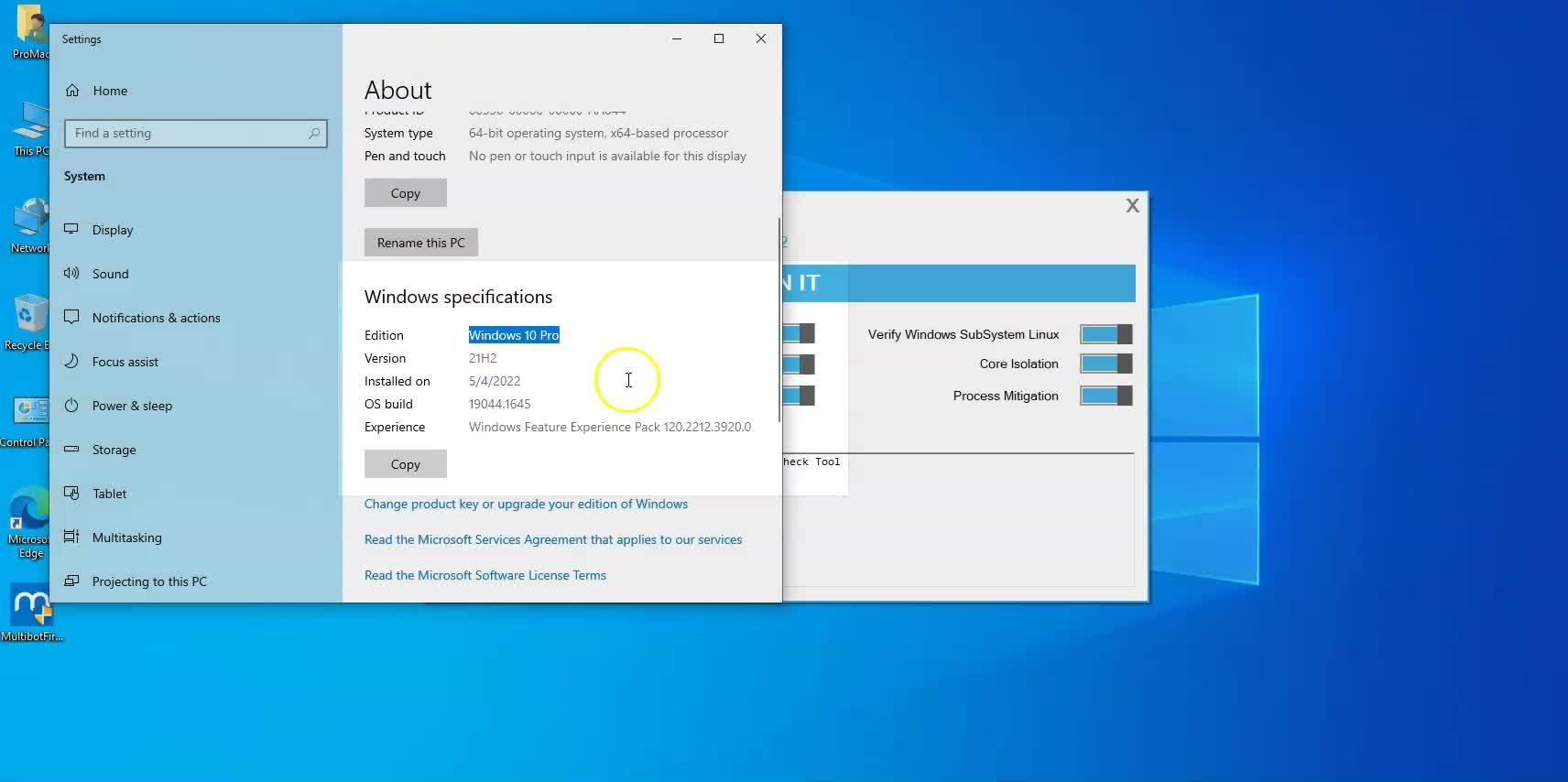Screen dimensions: 1568x782
Task: Click the Focus assist moon icon
Action: [71, 361]
